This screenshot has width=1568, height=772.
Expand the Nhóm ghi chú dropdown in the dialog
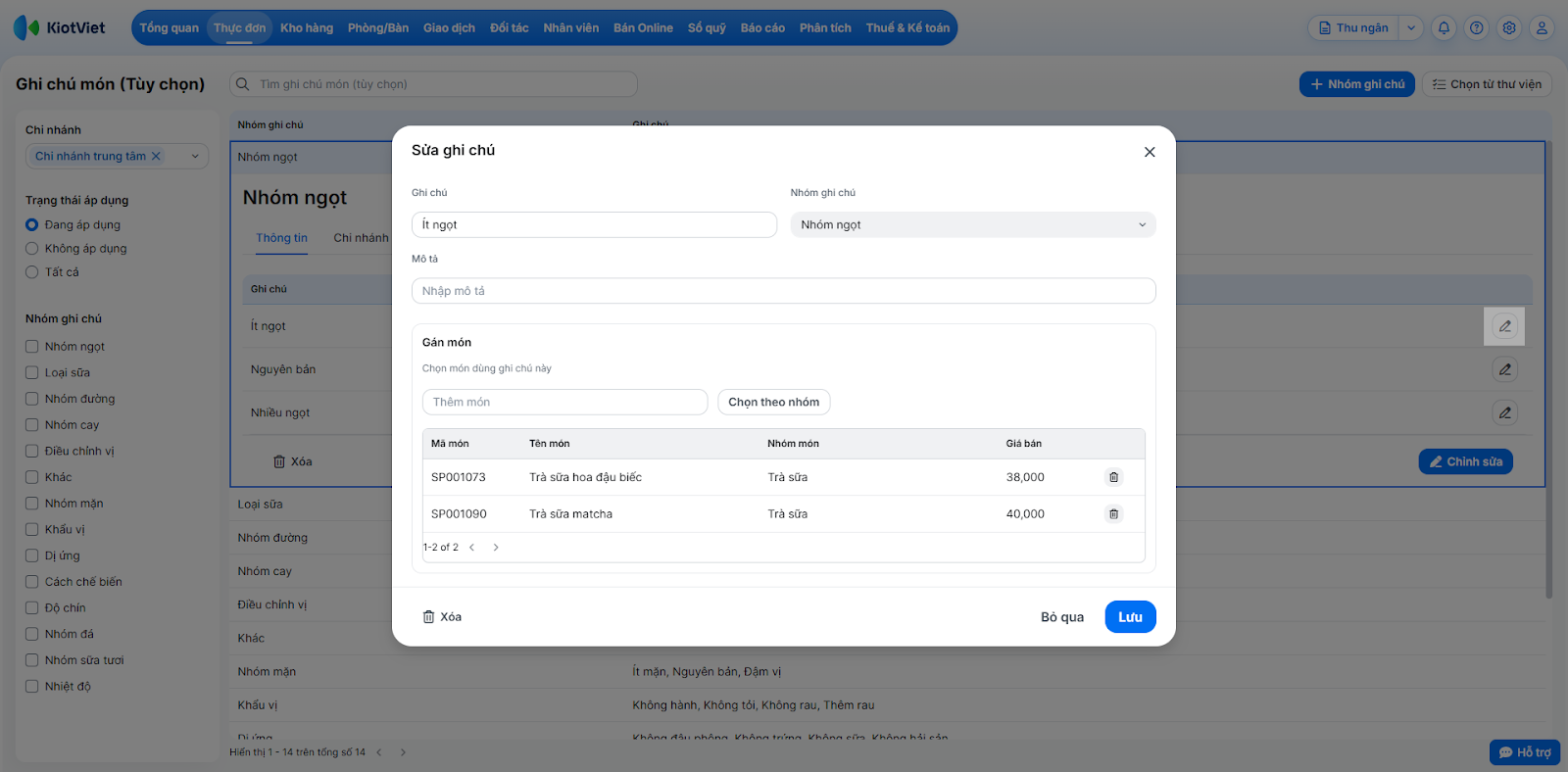pos(972,225)
